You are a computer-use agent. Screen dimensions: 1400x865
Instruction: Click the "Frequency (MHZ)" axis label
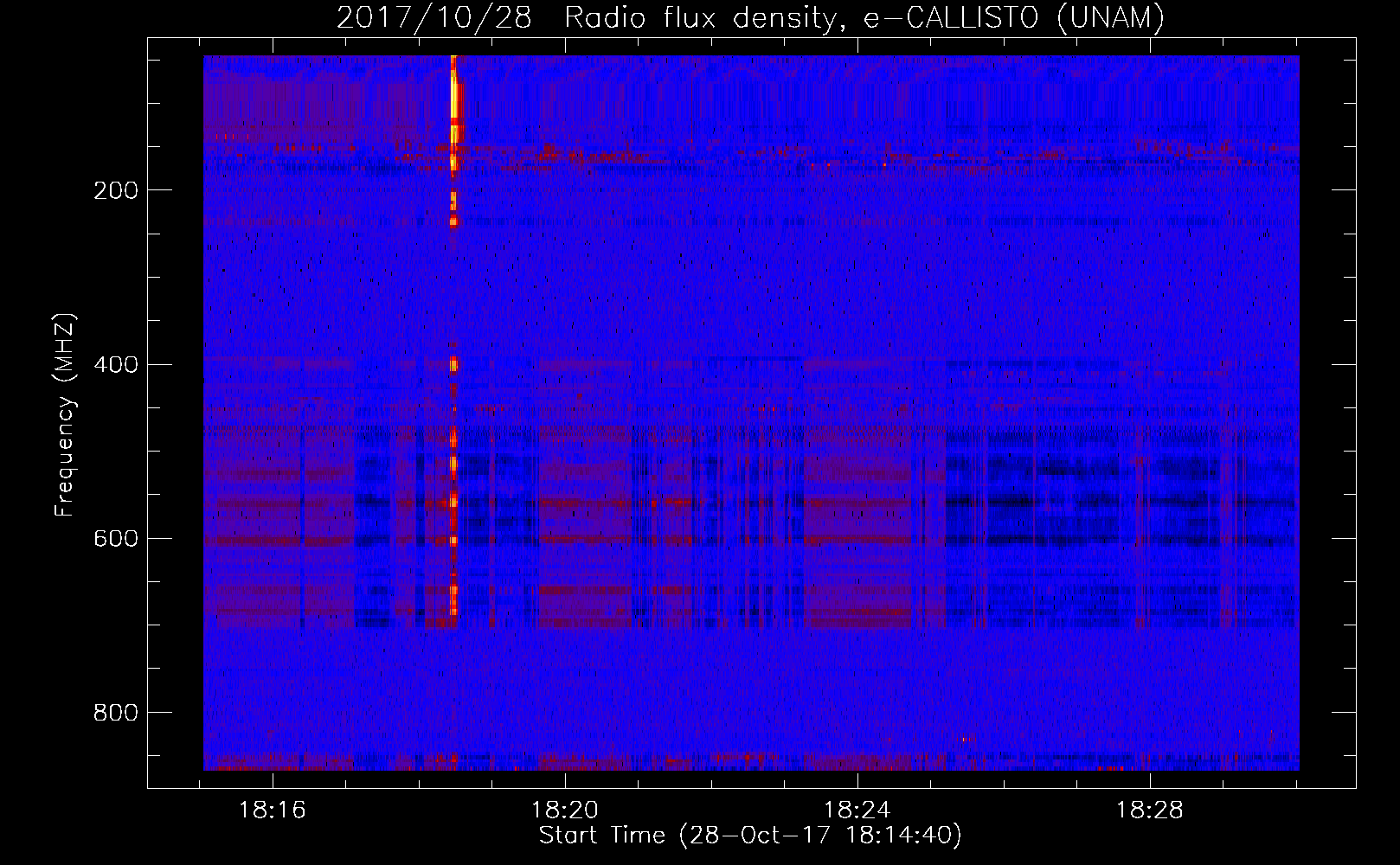pos(65,414)
